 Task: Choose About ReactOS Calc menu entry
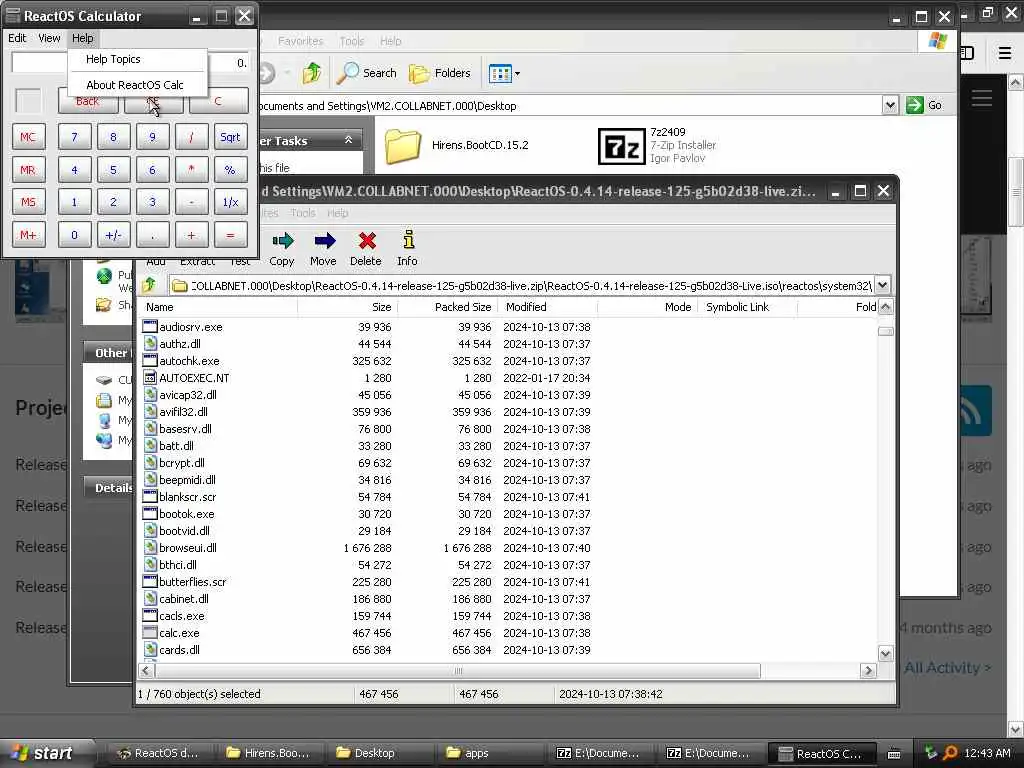(137, 85)
